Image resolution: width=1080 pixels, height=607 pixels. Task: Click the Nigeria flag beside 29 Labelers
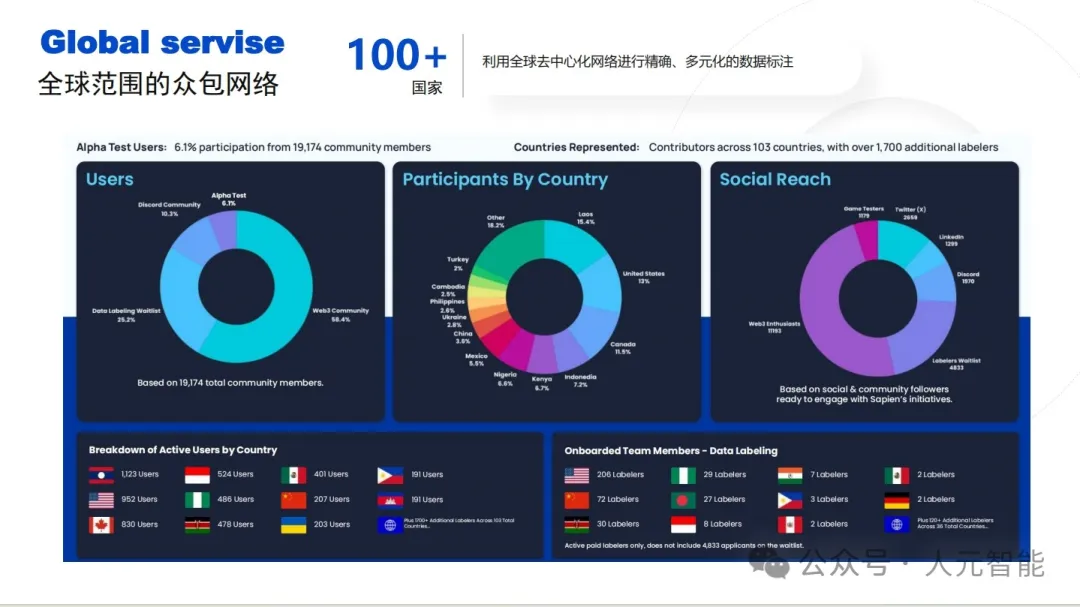point(683,475)
